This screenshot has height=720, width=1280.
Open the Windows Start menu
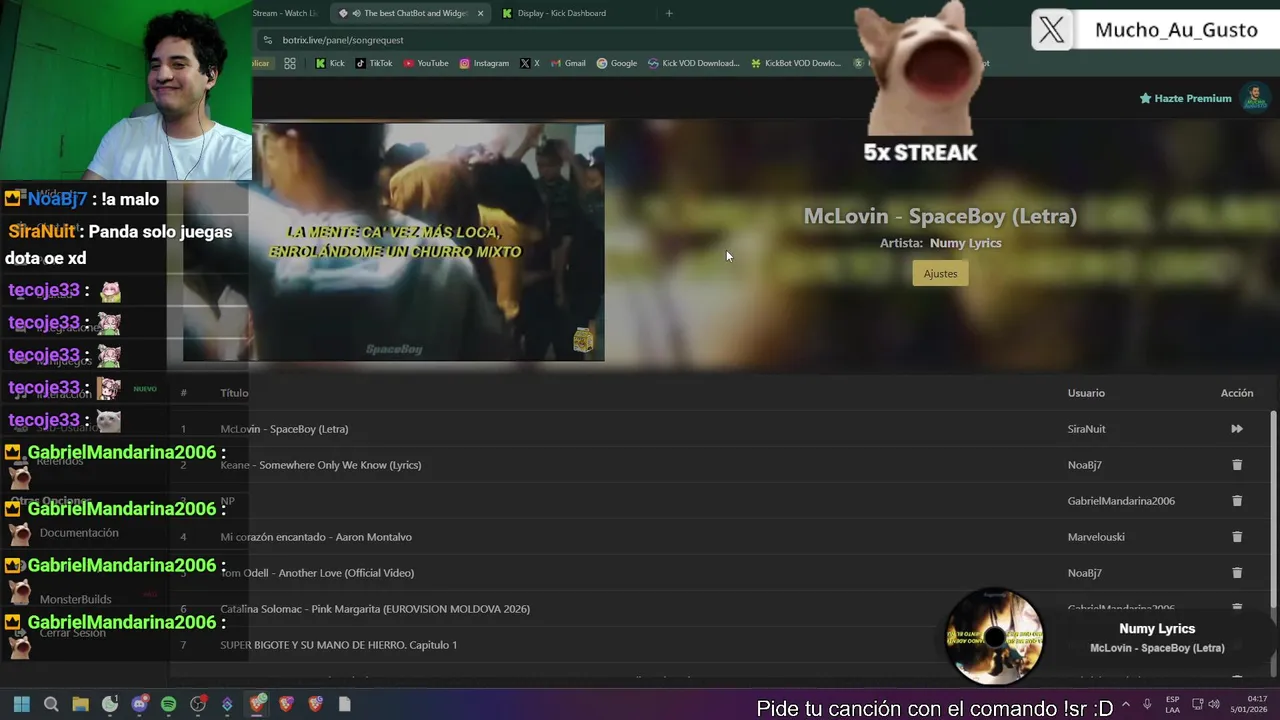tap(22, 704)
